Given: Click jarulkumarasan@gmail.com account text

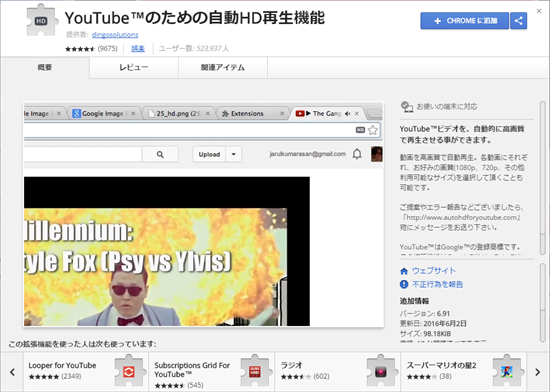Looking at the screenshot, I should point(308,154).
